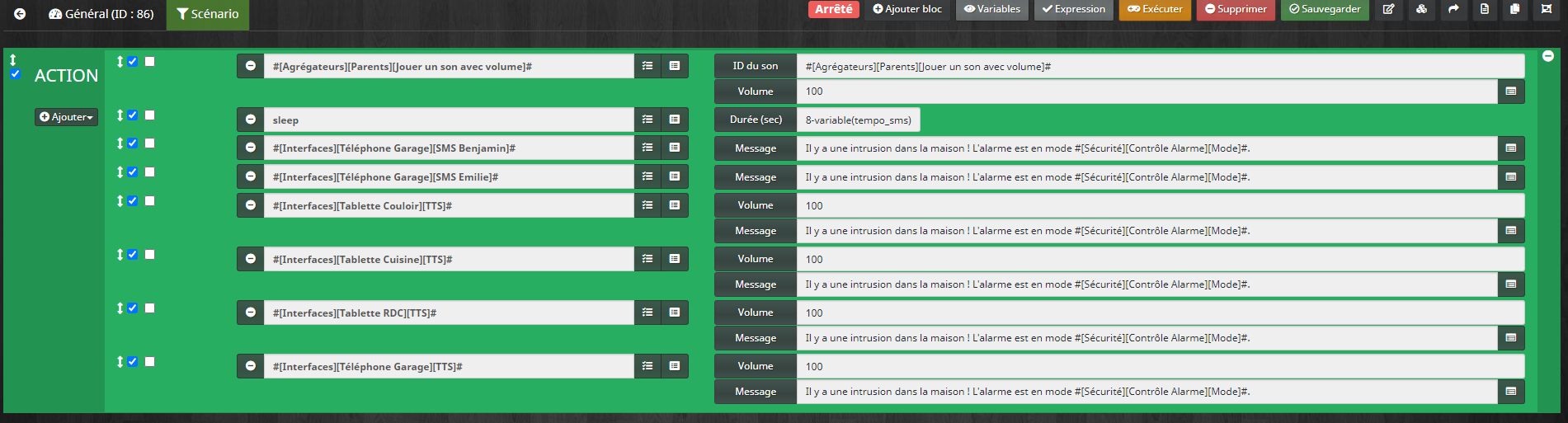This screenshot has height=423, width=1568.
Task: Toggle the parallel checkbox for the Jouer un son row
Action: pos(150,61)
